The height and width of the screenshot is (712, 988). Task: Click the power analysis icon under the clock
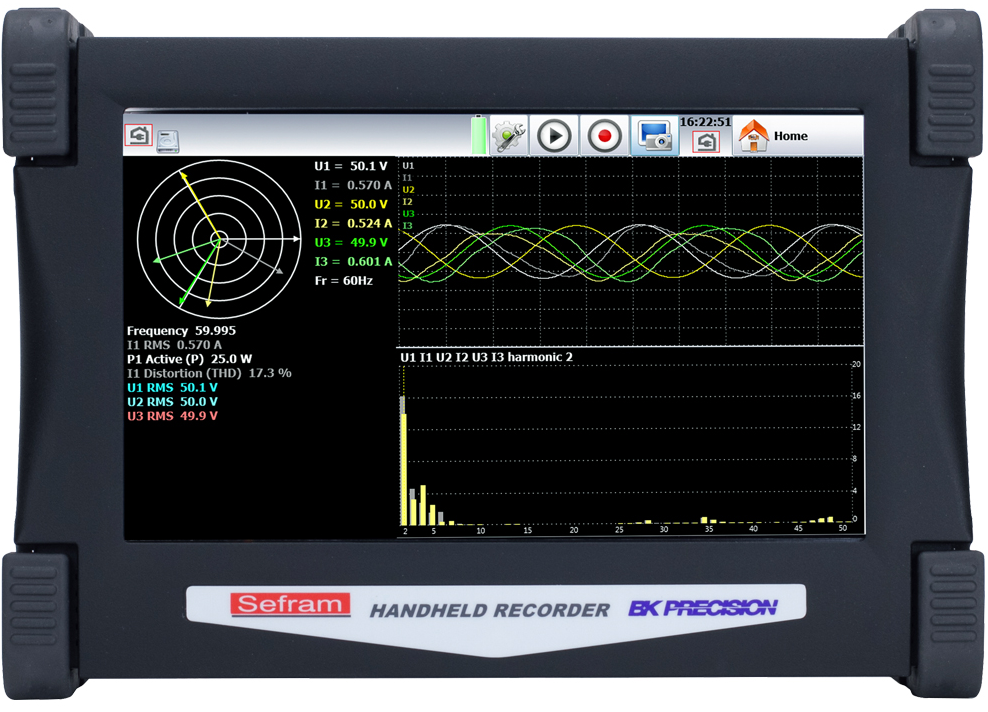pos(706,142)
